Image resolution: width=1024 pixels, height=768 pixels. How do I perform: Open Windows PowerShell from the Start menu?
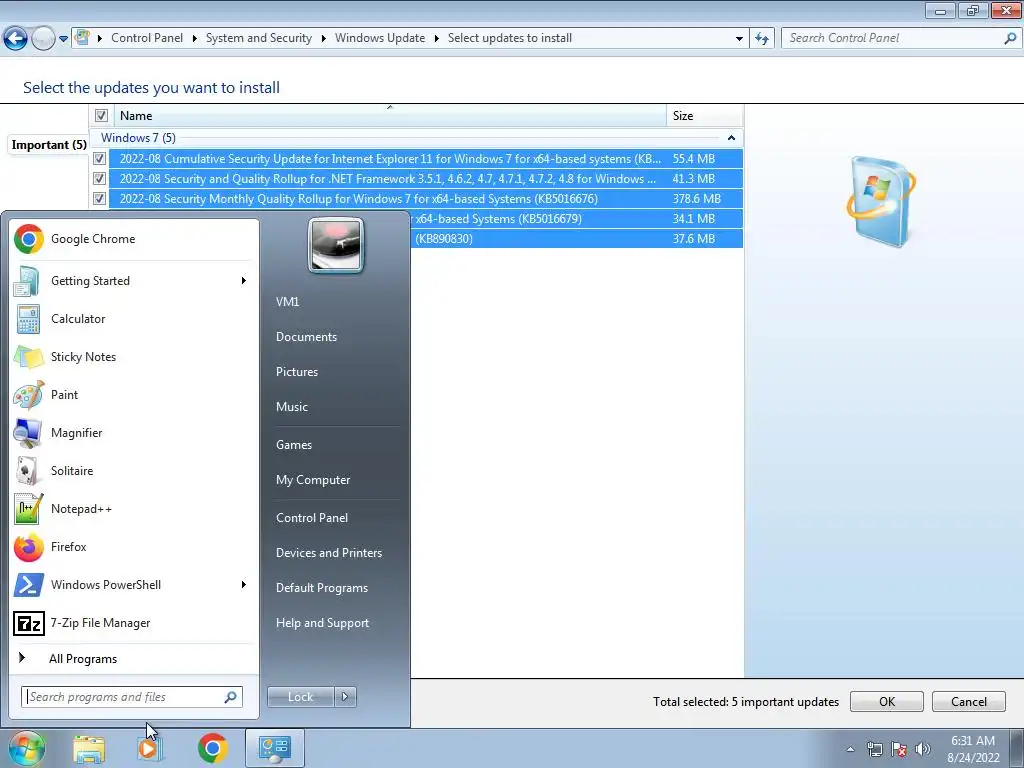134,584
